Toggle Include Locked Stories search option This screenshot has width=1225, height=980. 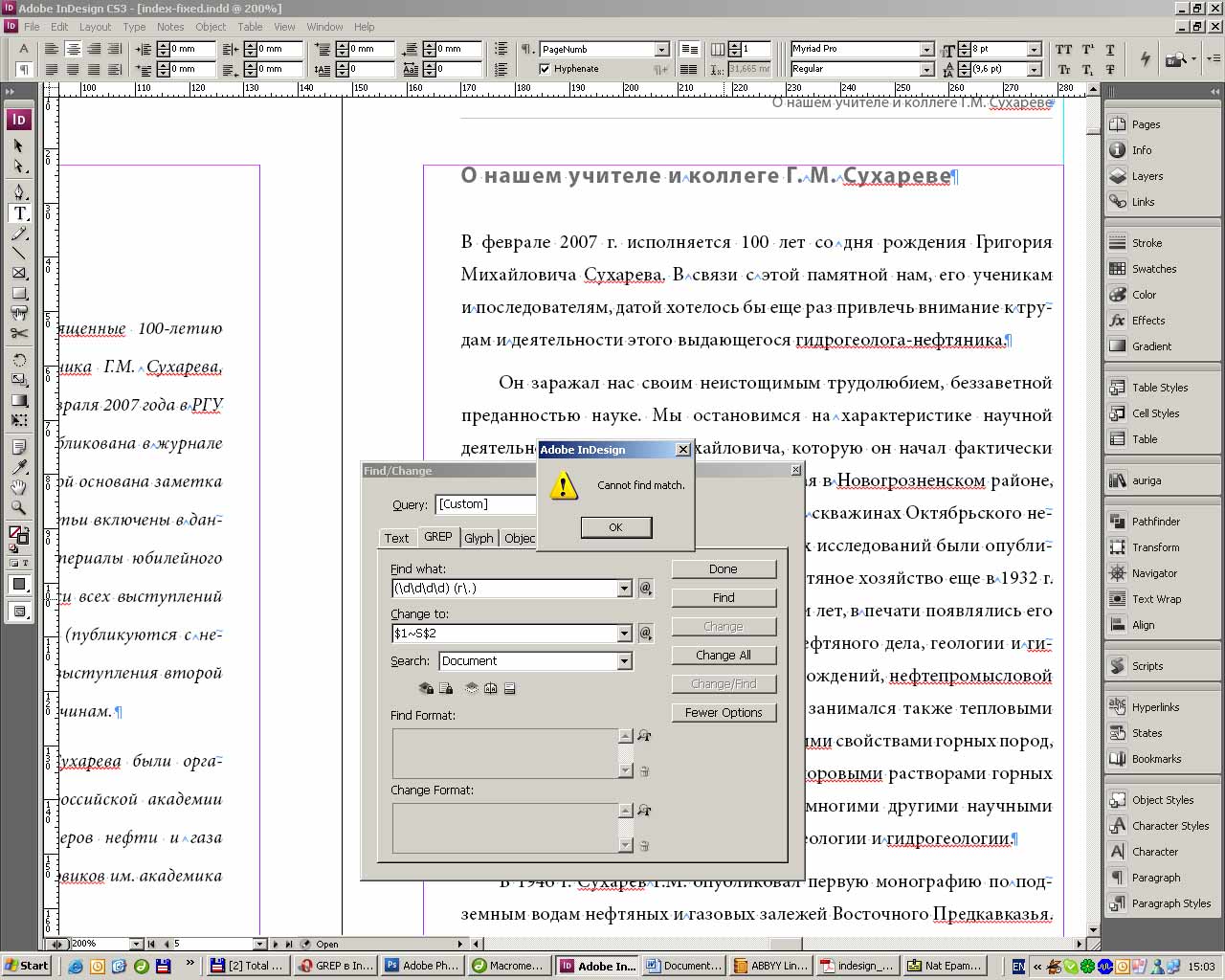446,688
